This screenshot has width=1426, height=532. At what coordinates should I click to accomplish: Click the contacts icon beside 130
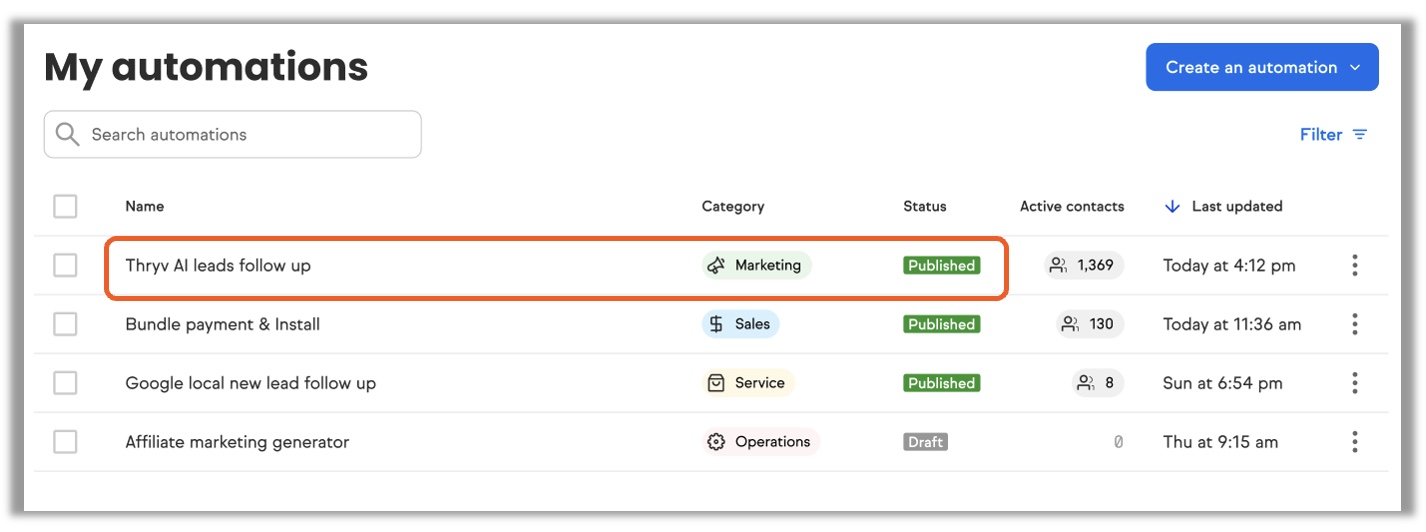(1070, 324)
